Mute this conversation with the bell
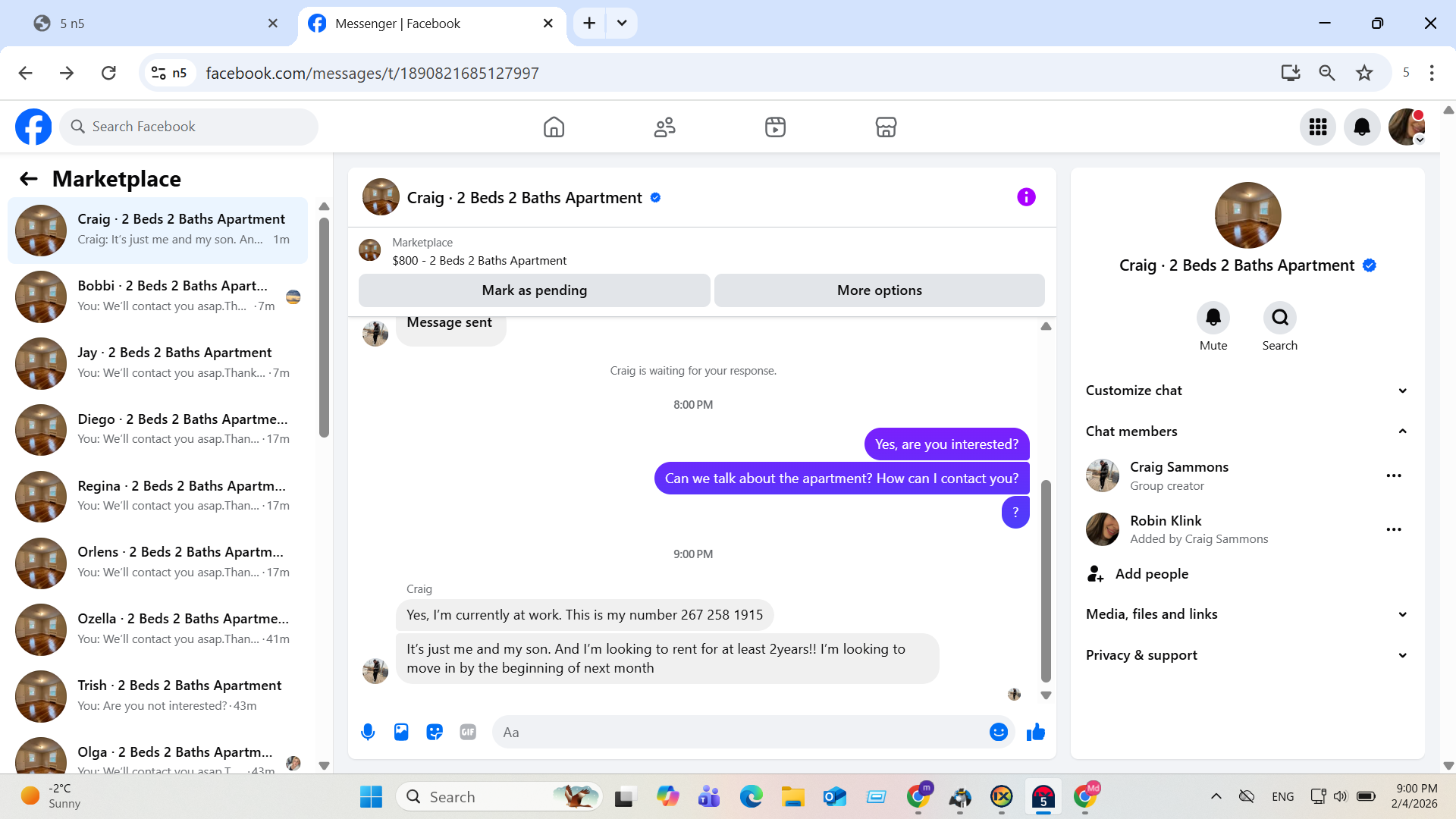The width and height of the screenshot is (1456, 819). coord(1213,318)
